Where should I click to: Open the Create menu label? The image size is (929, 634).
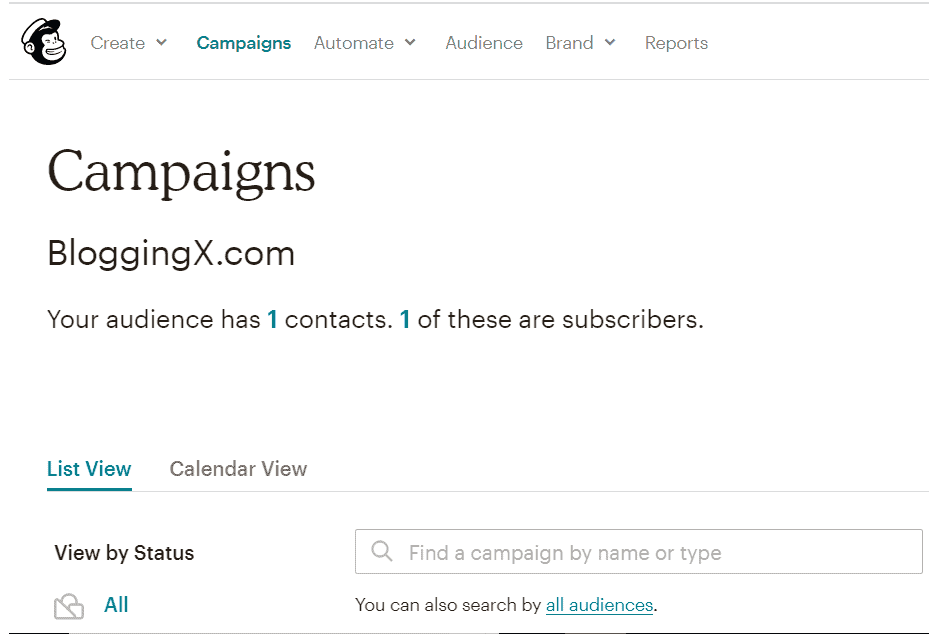coord(117,43)
